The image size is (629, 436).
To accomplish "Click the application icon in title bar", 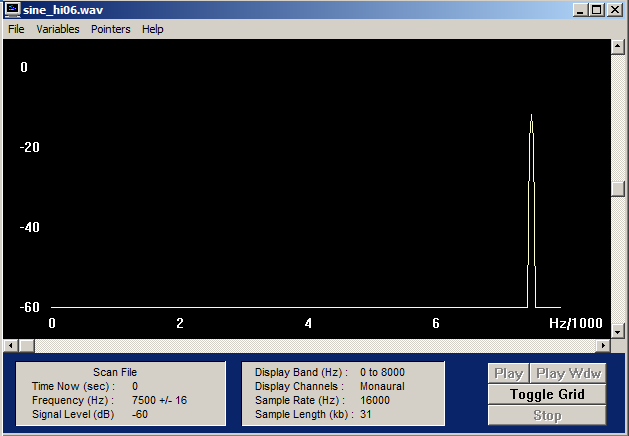I will [x=12, y=10].
